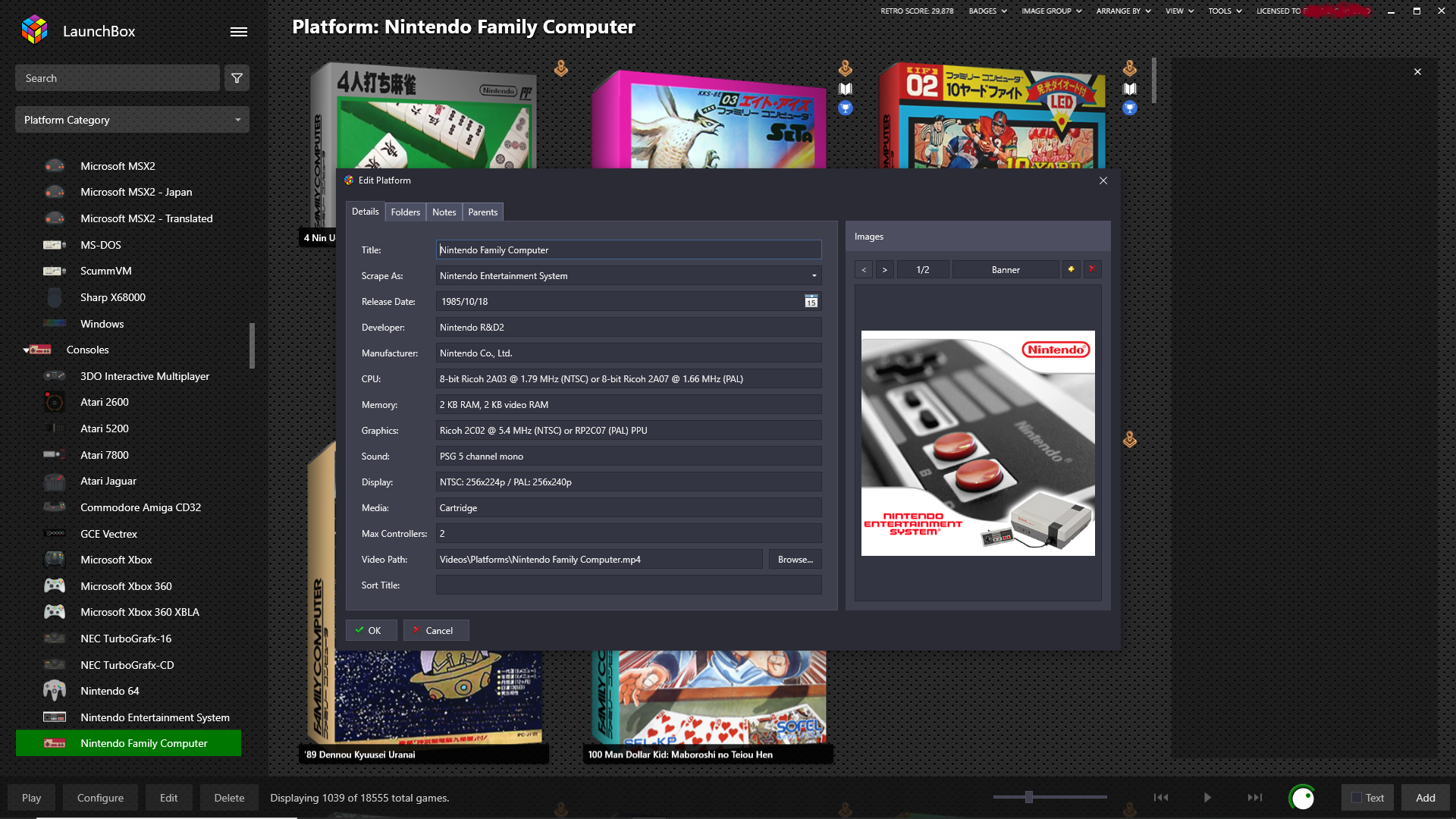Screen dimensions: 1456x819
Task: Click the Developer input field
Action: tap(629, 327)
